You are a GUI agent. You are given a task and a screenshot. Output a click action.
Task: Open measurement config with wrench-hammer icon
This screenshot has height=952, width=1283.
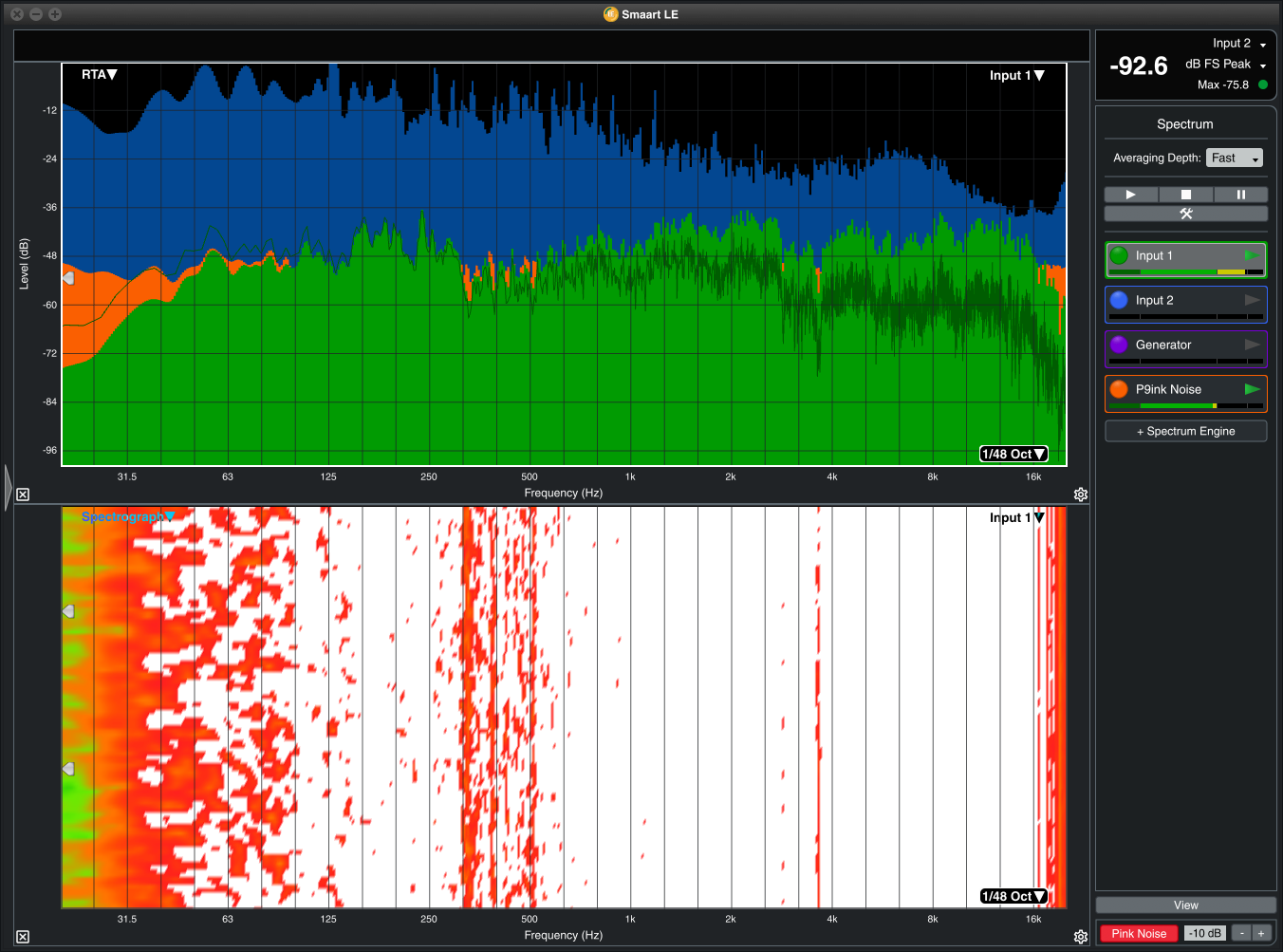pos(1185,214)
